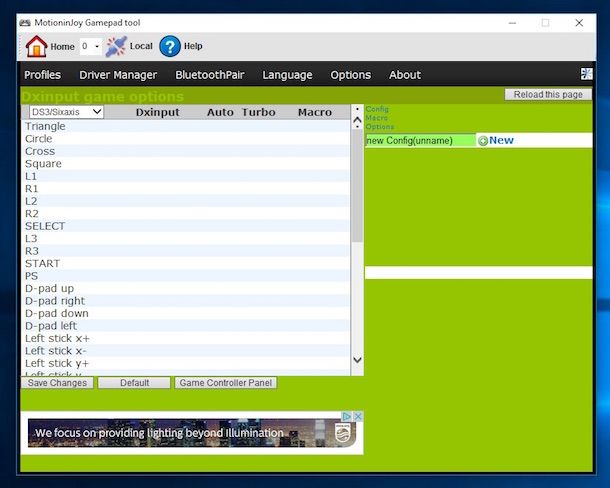The width and height of the screenshot is (610, 488).
Task: Click the Config link in right panel
Action: point(377,109)
